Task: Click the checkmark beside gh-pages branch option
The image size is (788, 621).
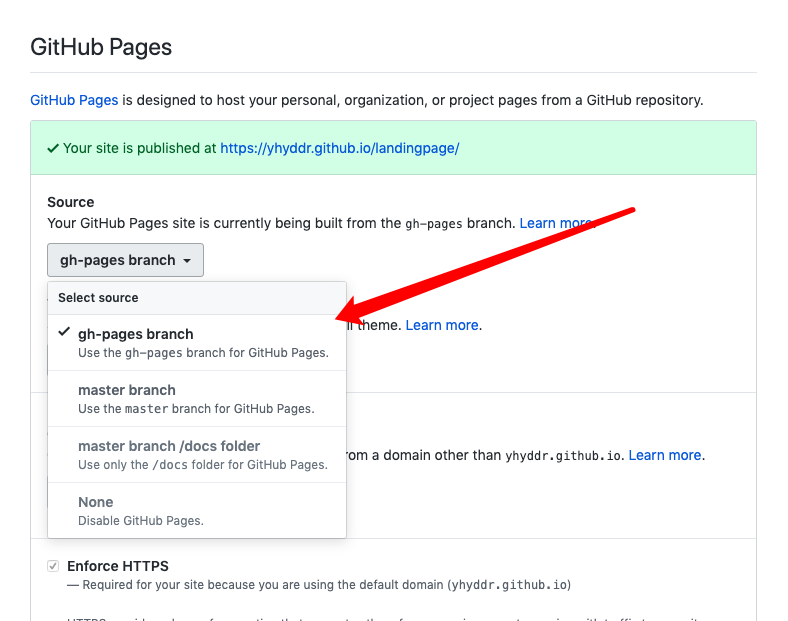Action: (64, 332)
